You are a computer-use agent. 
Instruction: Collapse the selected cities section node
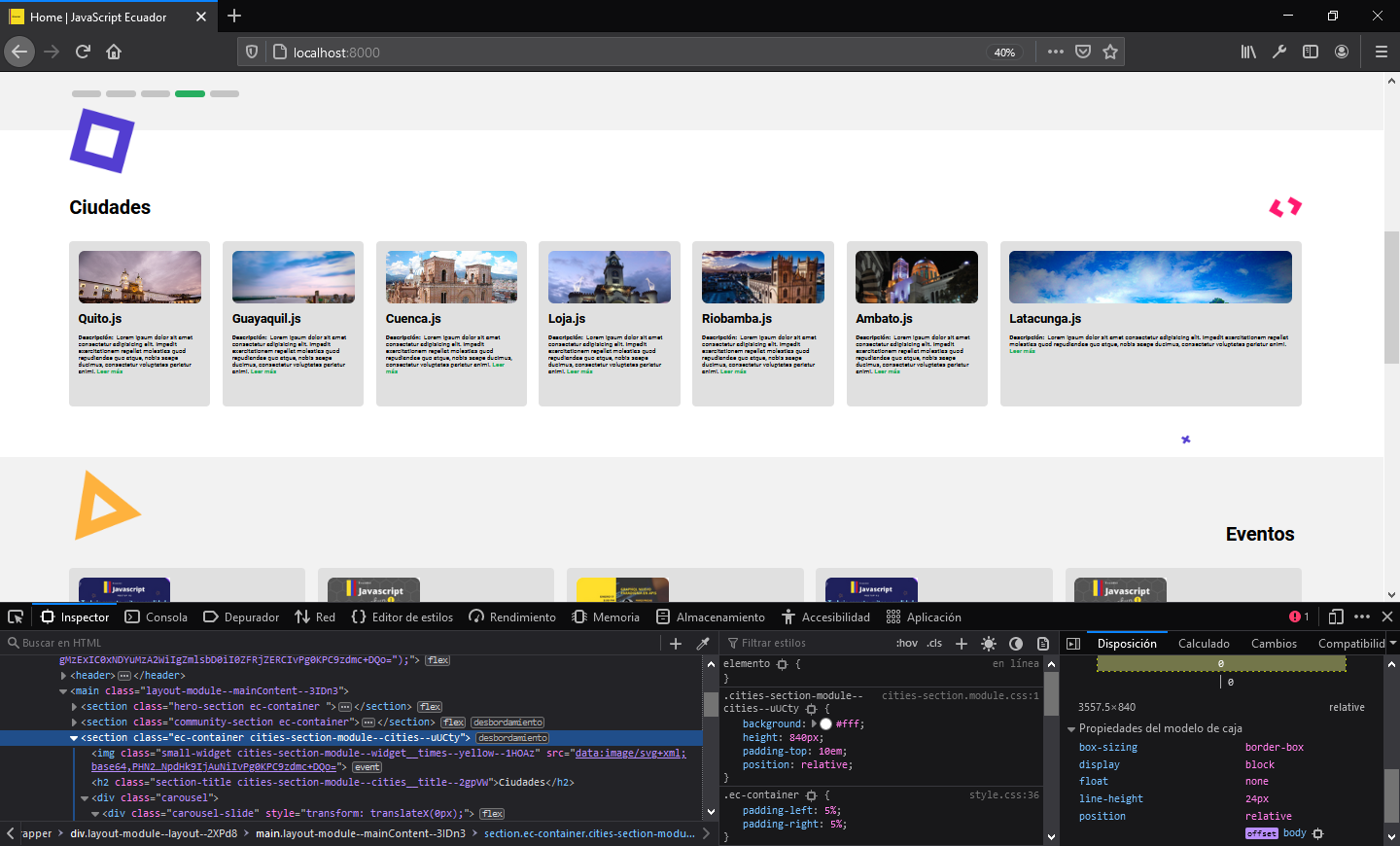click(x=74, y=738)
